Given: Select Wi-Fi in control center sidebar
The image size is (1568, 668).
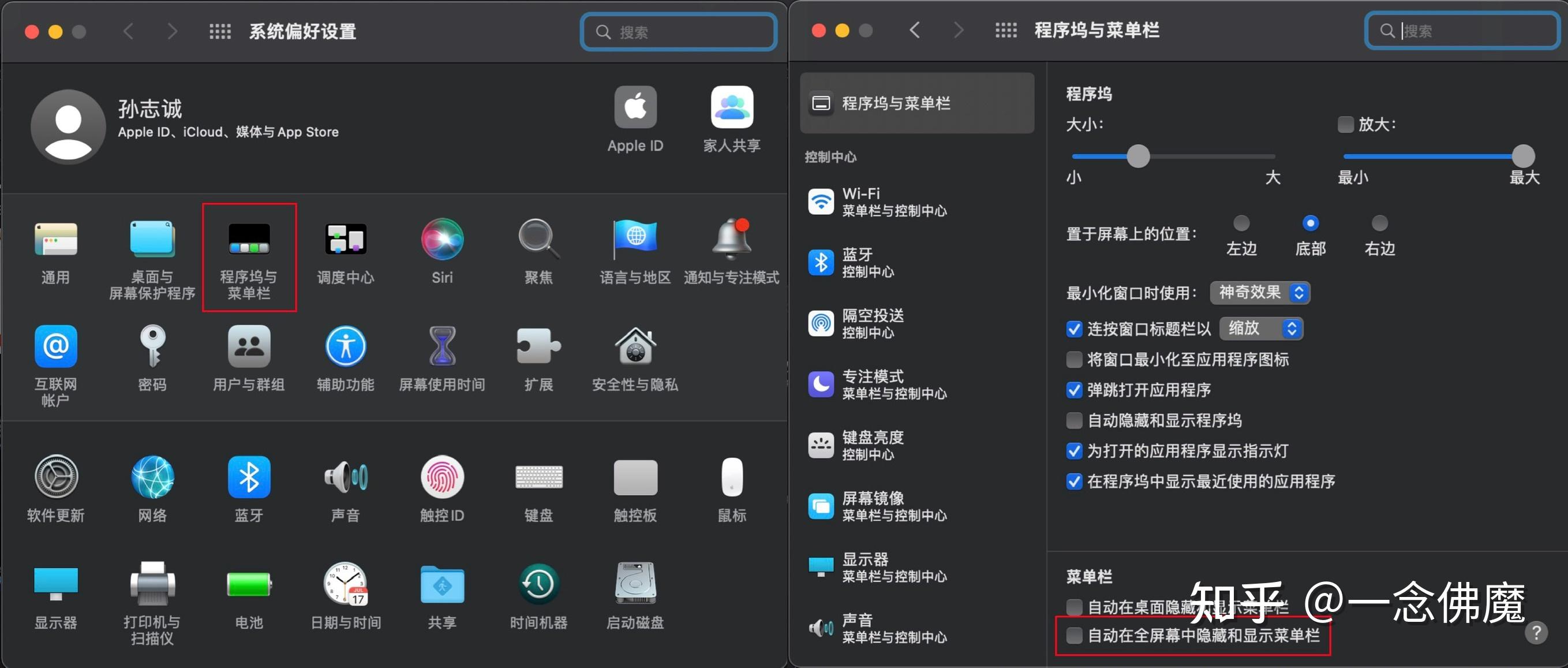Looking at the screenshot, I should click(x=916, y=201).
